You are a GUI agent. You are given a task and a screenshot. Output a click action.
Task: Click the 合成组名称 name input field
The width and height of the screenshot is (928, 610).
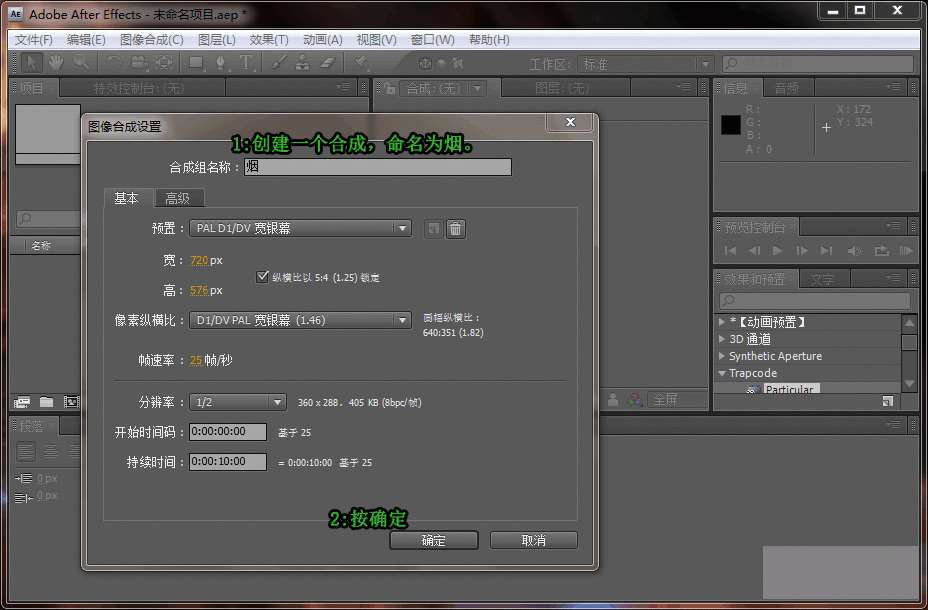tap(378, 167)
